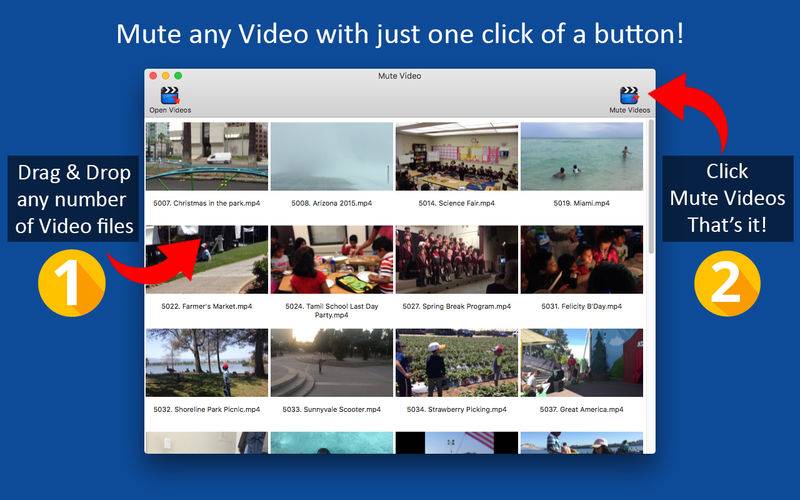
Task: Select the Tamil School Last Day Party thumbnail
Action: [332, 259]
